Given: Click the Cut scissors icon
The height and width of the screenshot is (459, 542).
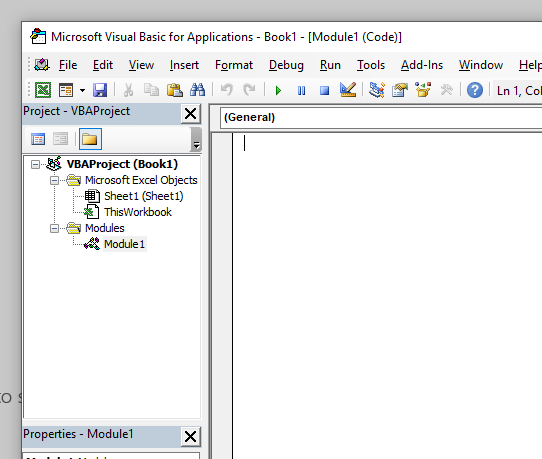Looking at the screenshot, I should click(x=128, y=90).
